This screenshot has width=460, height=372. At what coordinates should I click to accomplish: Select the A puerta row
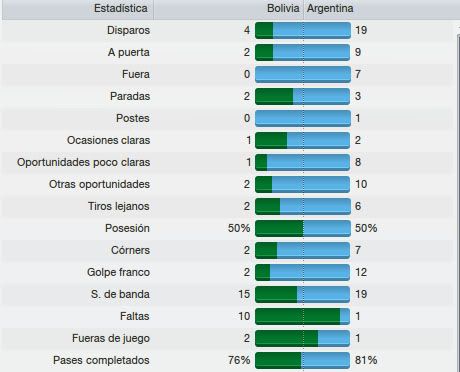tap(227, 52)
